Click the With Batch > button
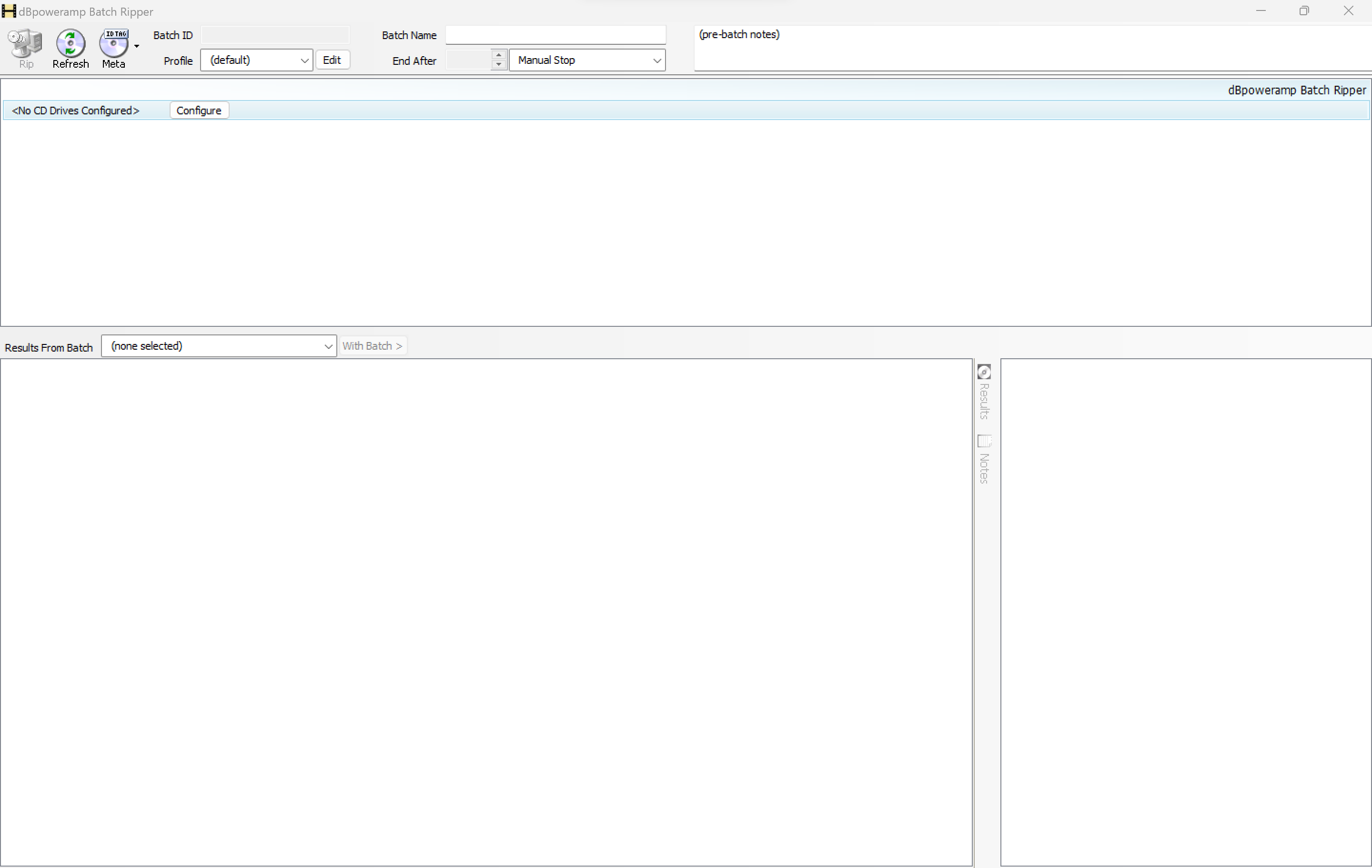Image resolution: width=1372 pixels, height=868 pixels. [373, 346]
